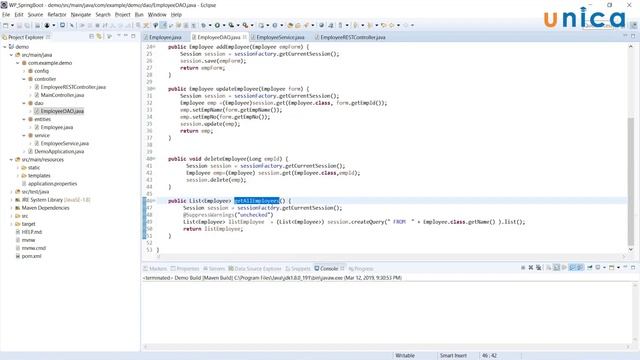
Task: Click the Display Selected Console icon
Action: coord(598,268)
